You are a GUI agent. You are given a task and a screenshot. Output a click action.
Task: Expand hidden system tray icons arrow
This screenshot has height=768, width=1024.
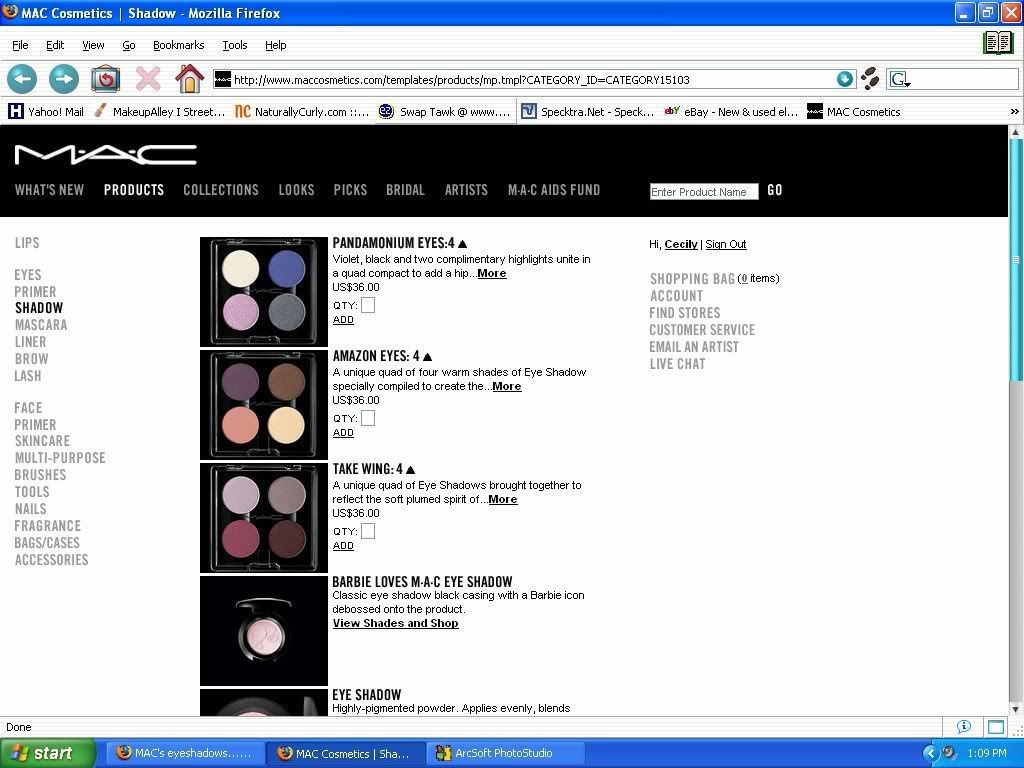(x=930, y=754)
